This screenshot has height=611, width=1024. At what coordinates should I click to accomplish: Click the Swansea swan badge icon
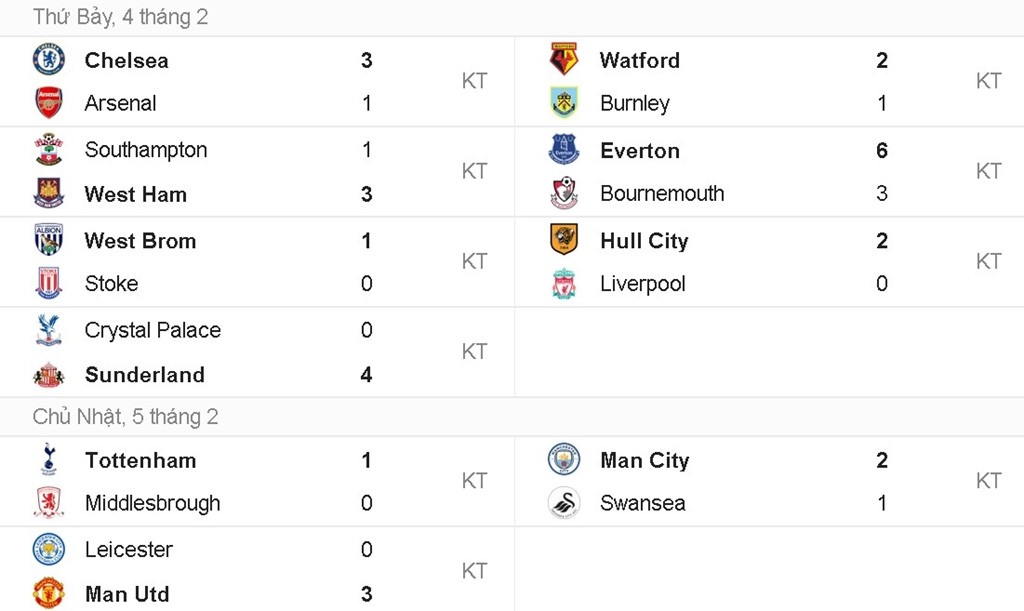563,503
